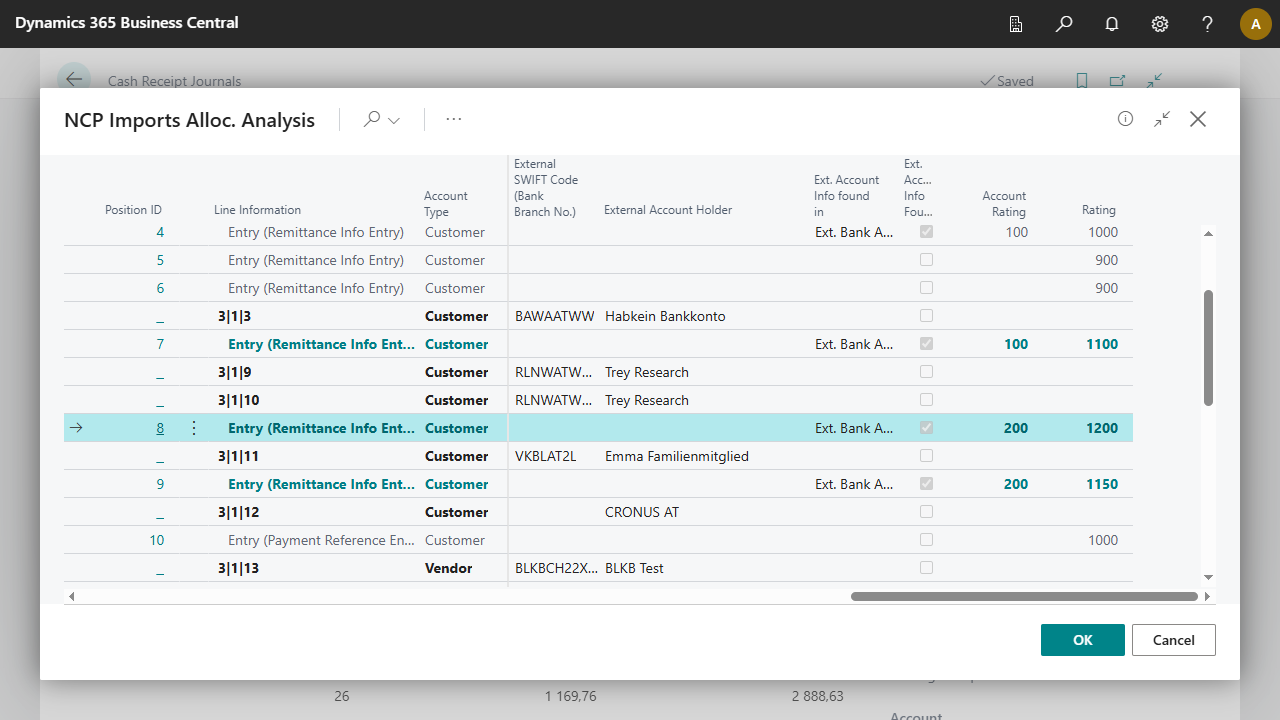This screenshot has height=720, width=1280.
Task: Open Position ID 10 link
Action: click(157, 540)
